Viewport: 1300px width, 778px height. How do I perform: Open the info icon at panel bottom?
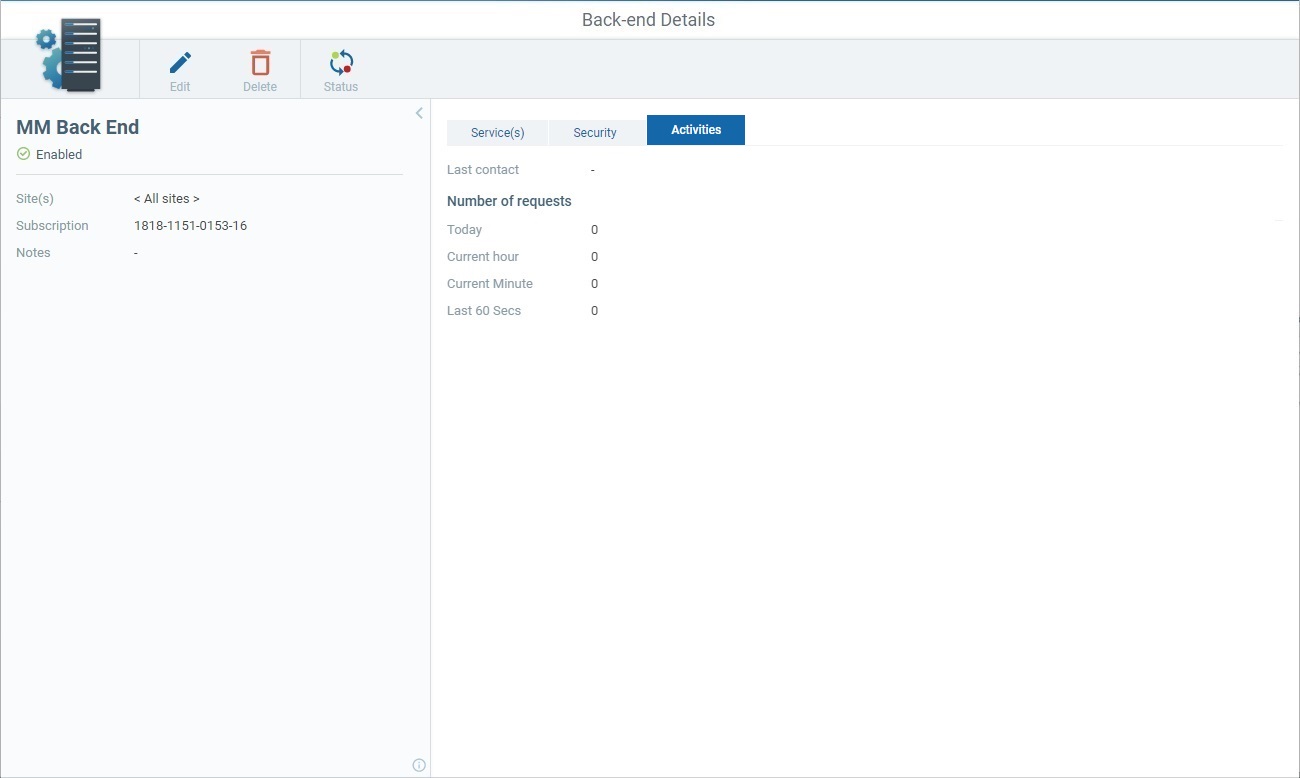tap(419, 764)
